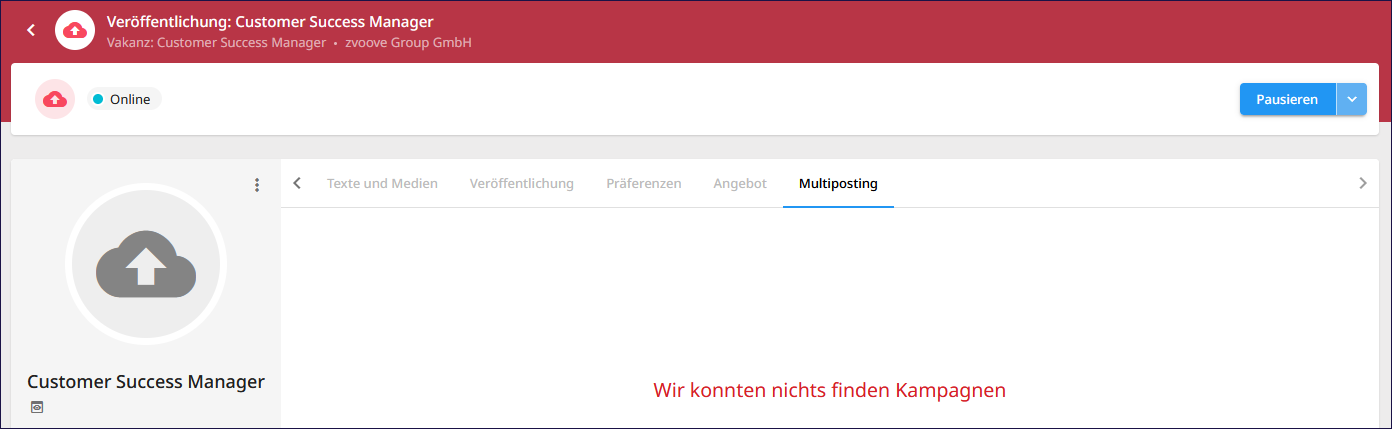Viewport: 1392px width, 429px height.
Task: Select the Multiposting tab
Action: (838, 183)
